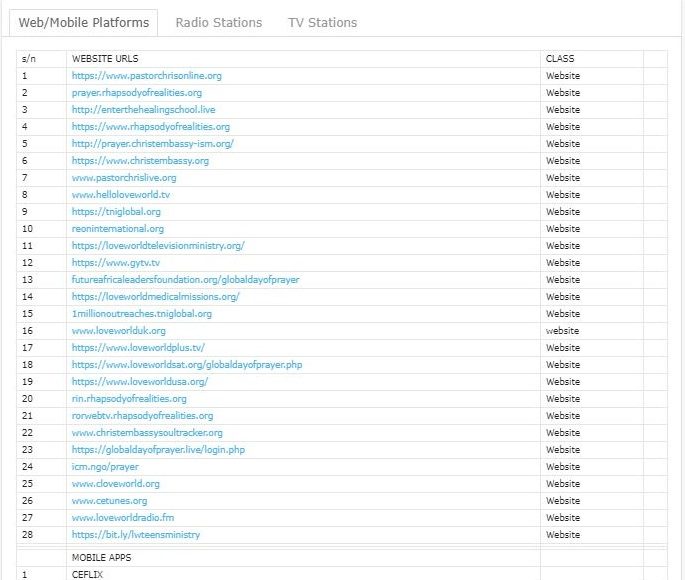The width and height of the screenshot is (685, 580).
Task: Switch to the Radio Stations tab
Action: coord(218,22)
